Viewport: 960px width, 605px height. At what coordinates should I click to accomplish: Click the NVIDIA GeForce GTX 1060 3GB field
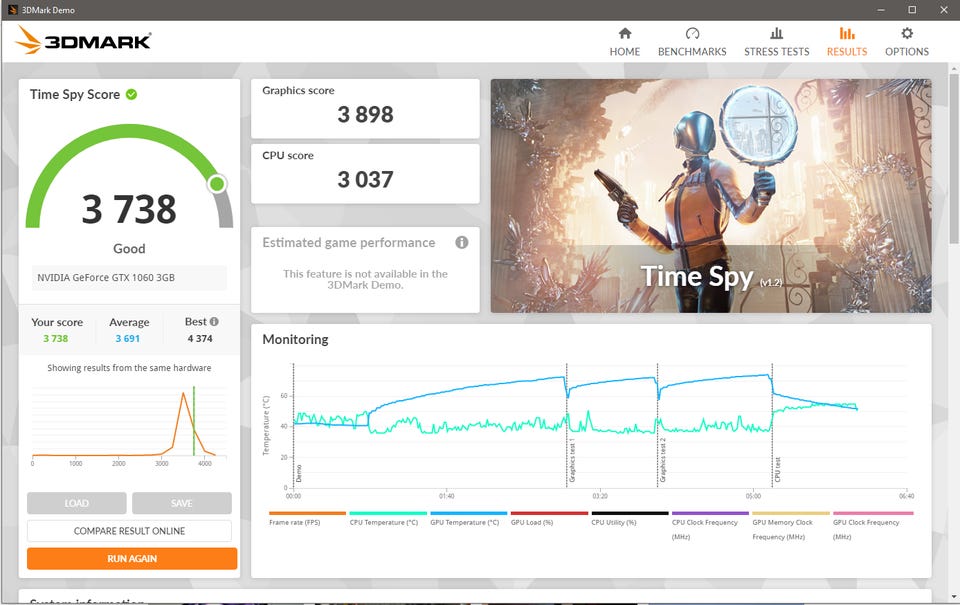tap(129, 277)
